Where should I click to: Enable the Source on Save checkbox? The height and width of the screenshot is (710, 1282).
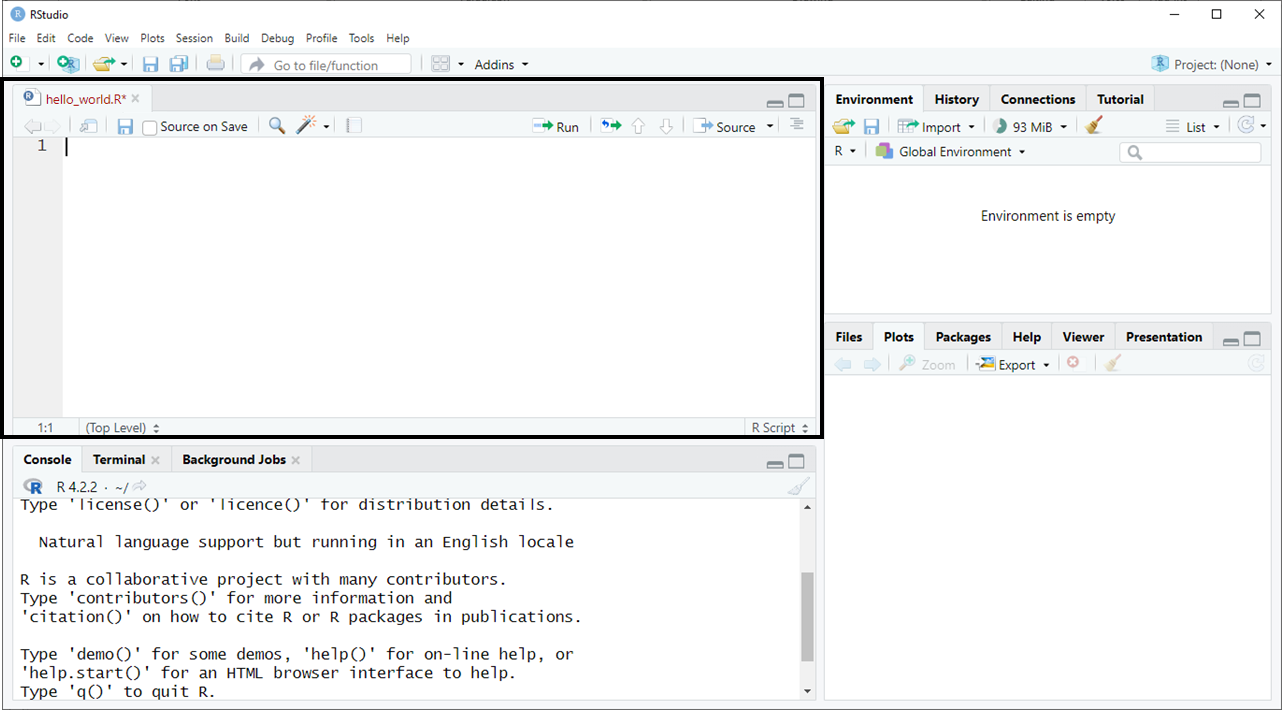[150, 127]
